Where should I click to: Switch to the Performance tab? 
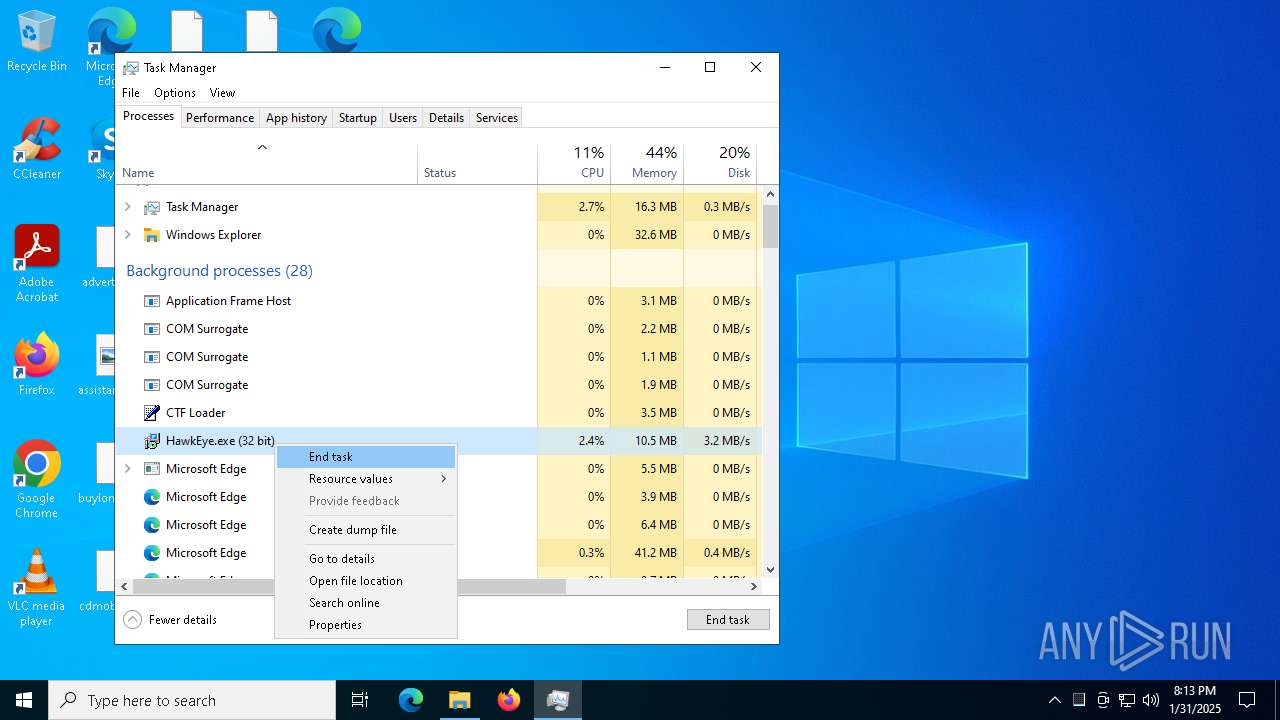click(220, 118)
